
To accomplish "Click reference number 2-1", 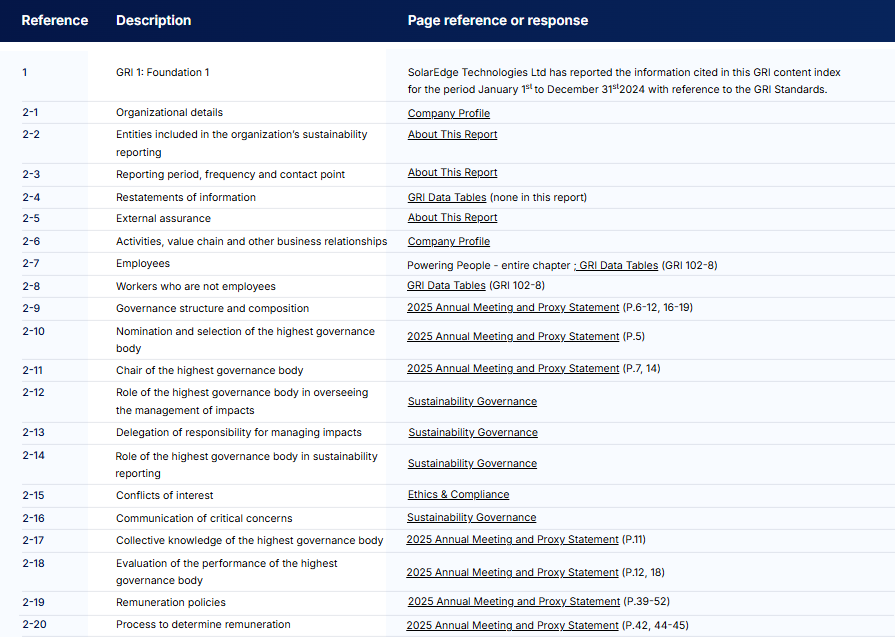I will click(31, 112).
